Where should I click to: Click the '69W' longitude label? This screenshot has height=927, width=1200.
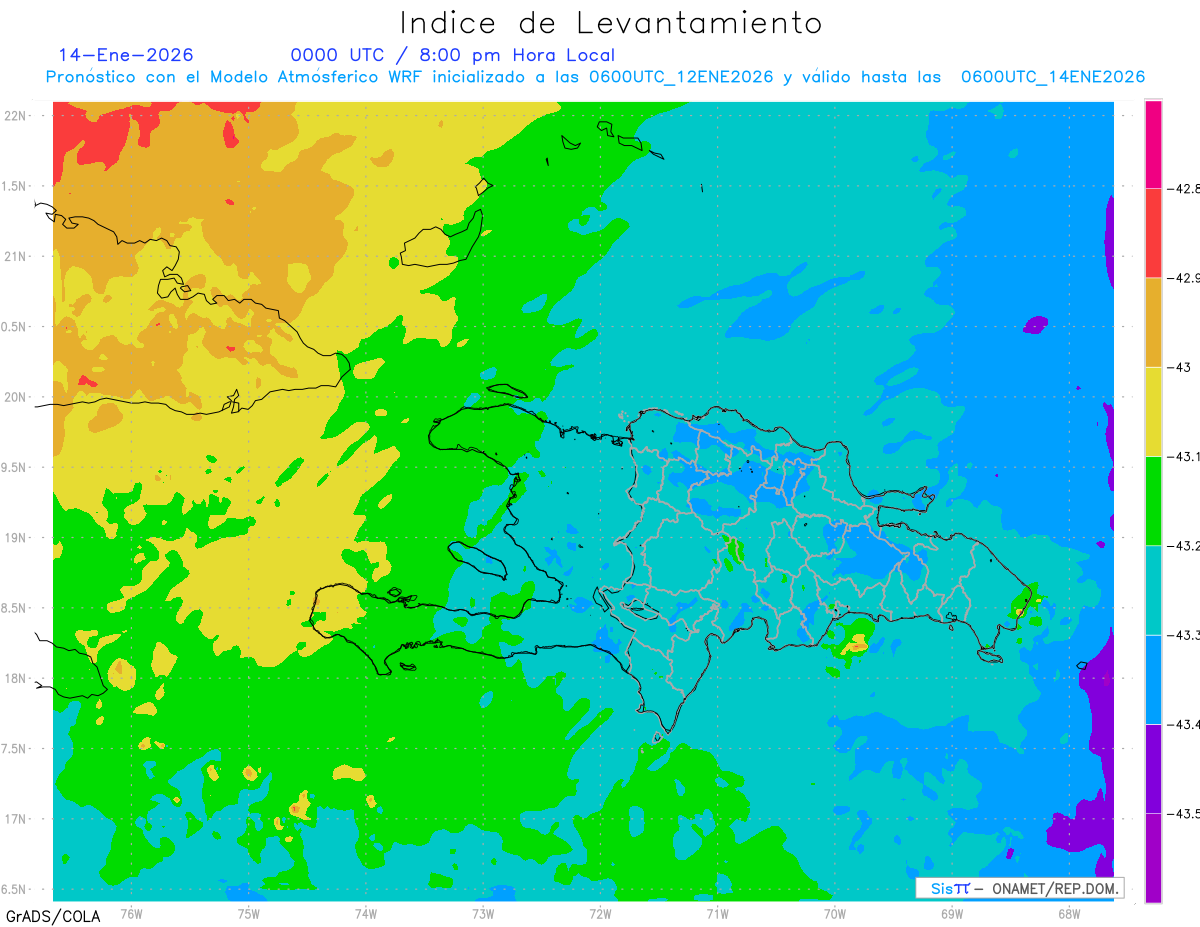tap(951, 913)
